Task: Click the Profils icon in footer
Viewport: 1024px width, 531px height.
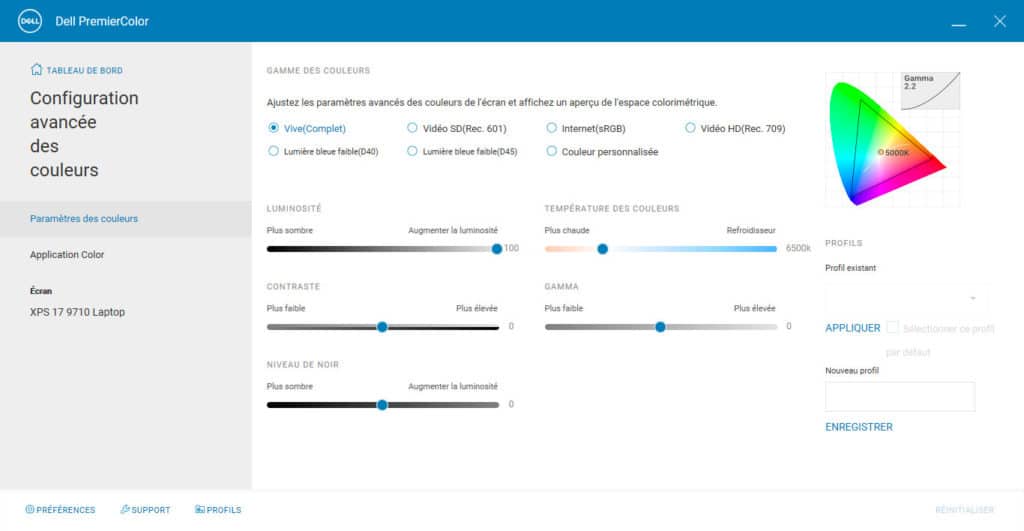Action: (x=200, y=509)
